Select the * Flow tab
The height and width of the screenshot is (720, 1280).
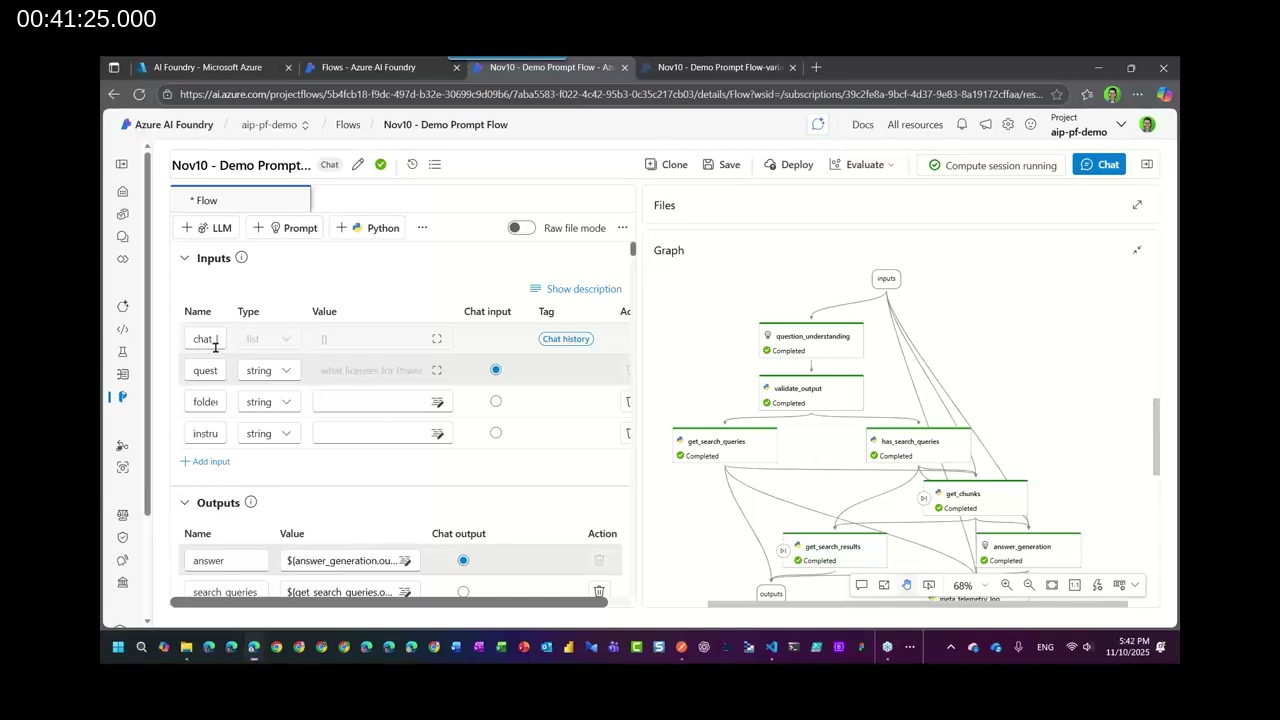241,200
